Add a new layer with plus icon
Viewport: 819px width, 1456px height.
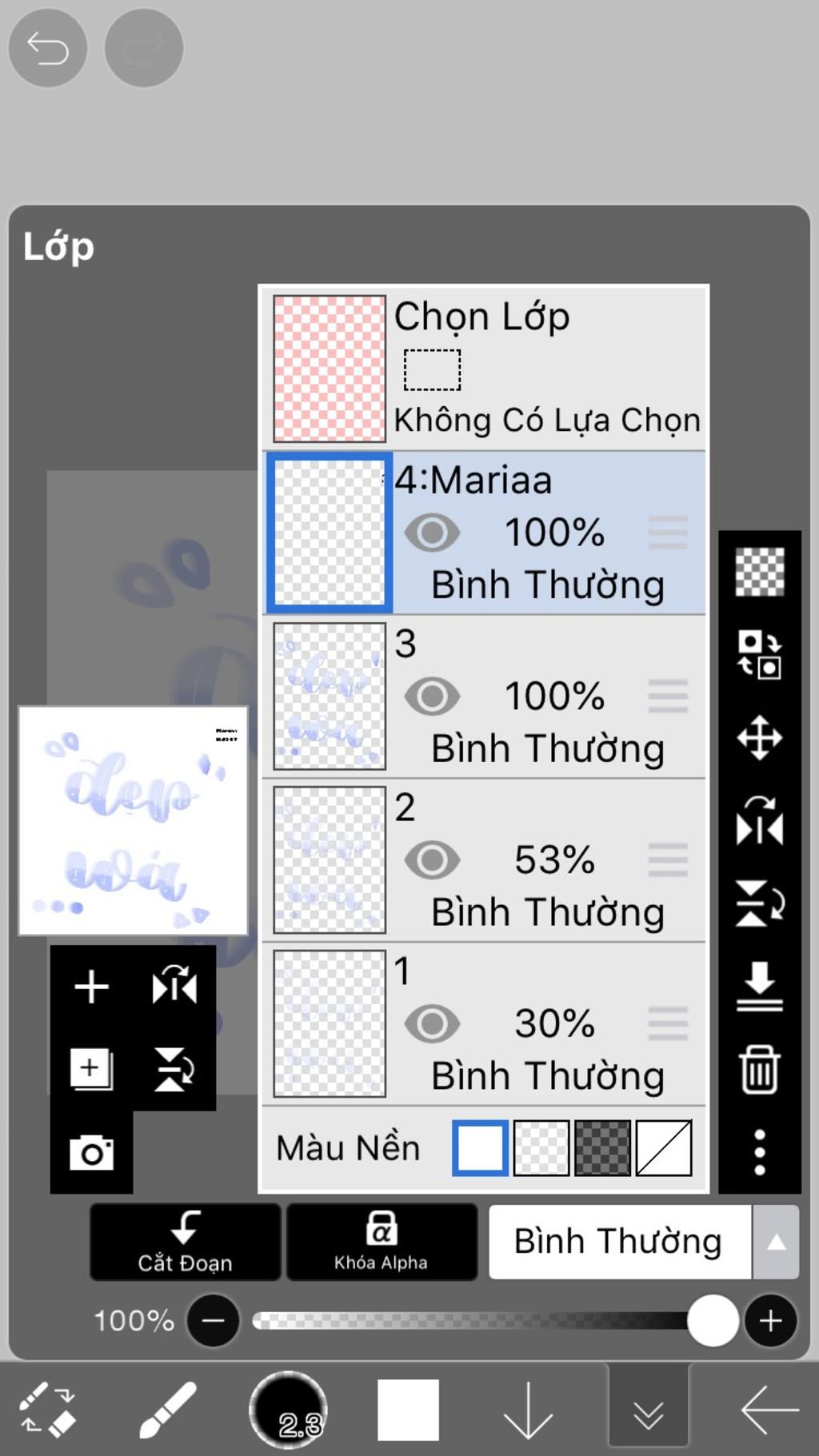92,986
